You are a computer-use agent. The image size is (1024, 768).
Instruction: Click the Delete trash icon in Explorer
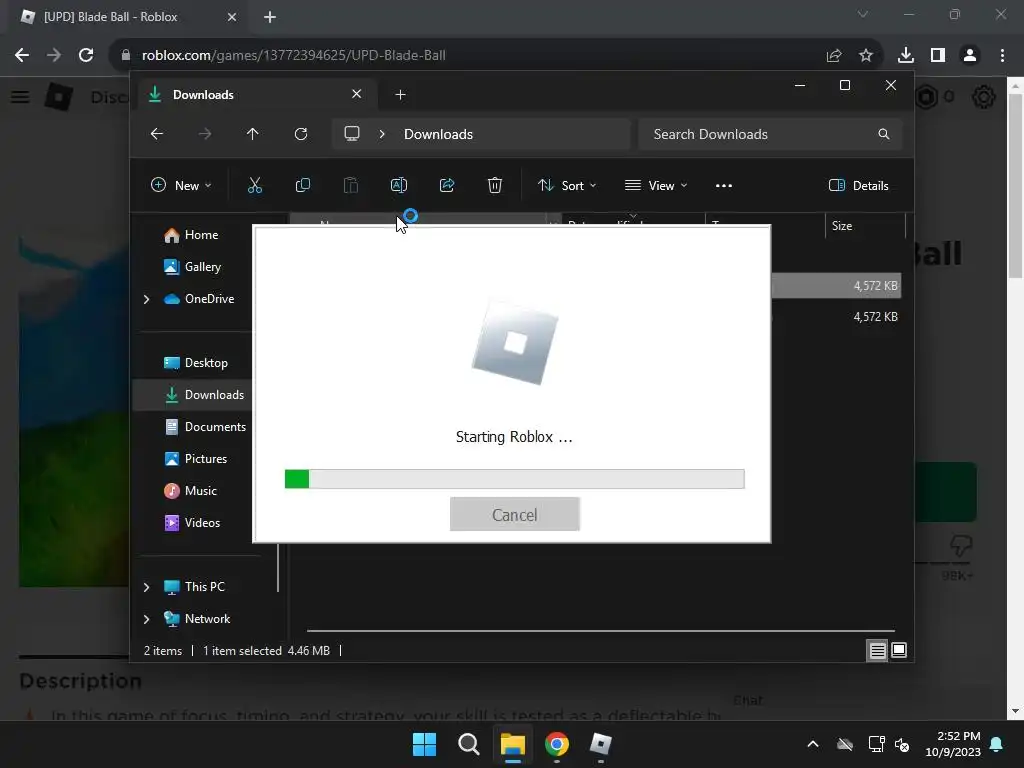click(x=495, y=185)
